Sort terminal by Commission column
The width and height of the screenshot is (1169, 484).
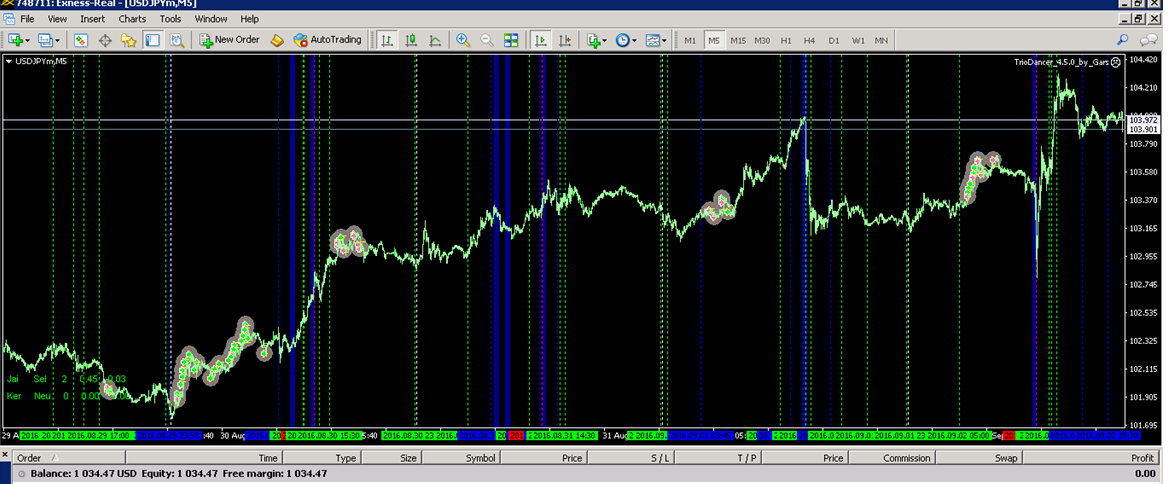pos(891,458)
